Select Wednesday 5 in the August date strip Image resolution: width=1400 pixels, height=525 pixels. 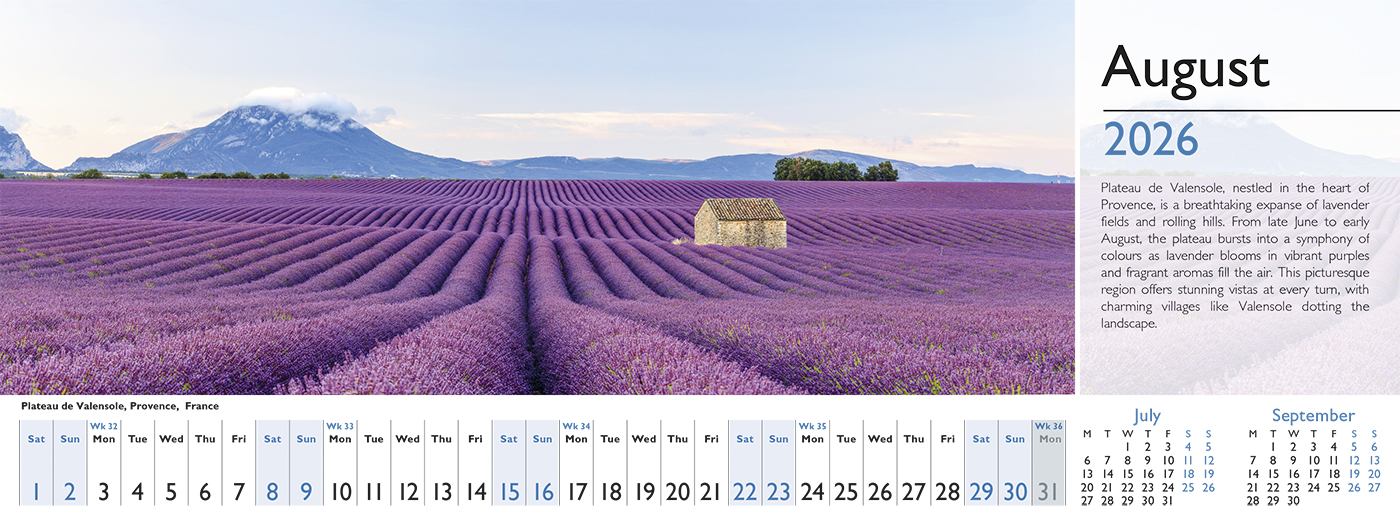tap(171, 462)
